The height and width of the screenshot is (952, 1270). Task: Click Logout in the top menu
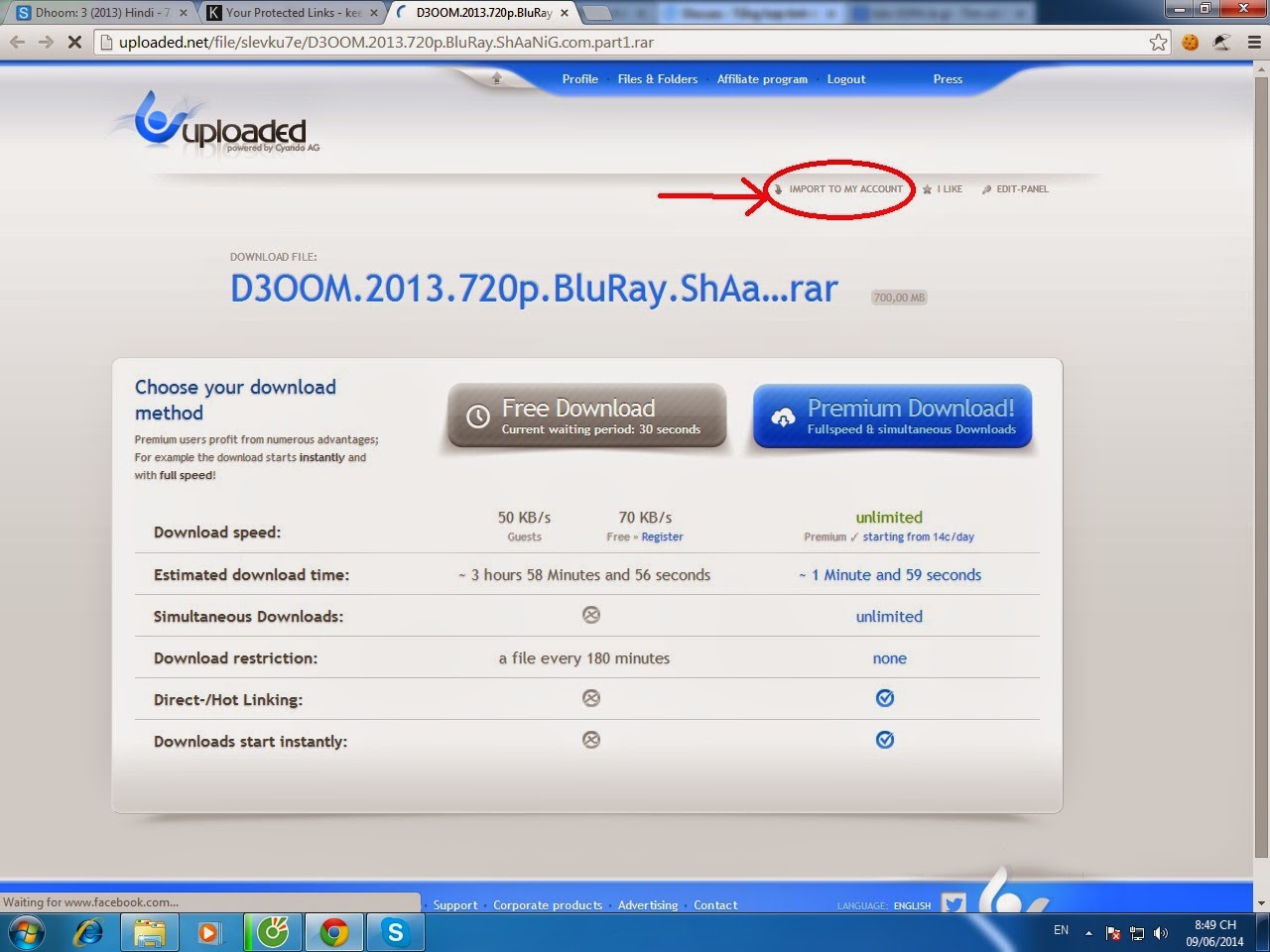click(x=846, y=79)
